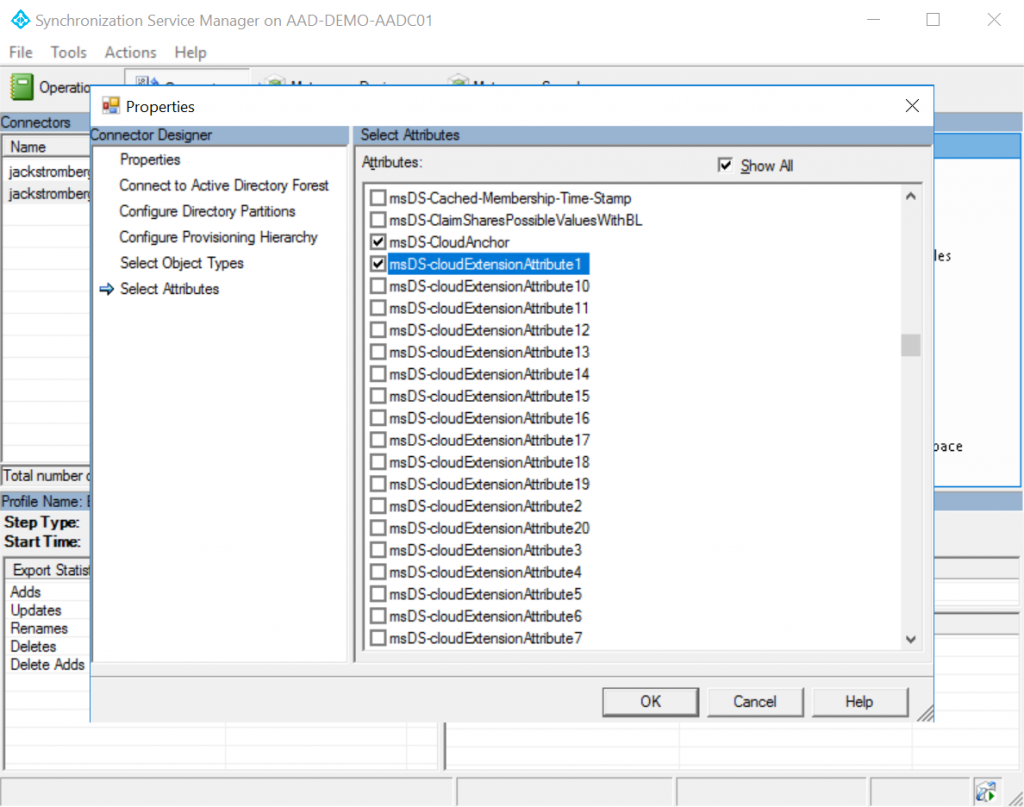
Task: Click the Synchronization Service Manager app icon
Action: [x=20, y=20]
